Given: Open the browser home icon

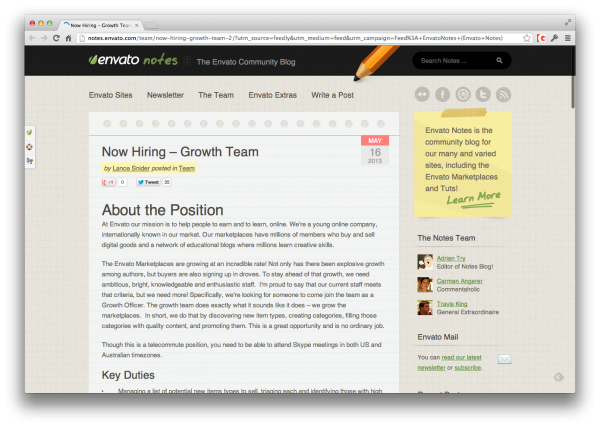Looking at the screenshot, I should (68, 38).
